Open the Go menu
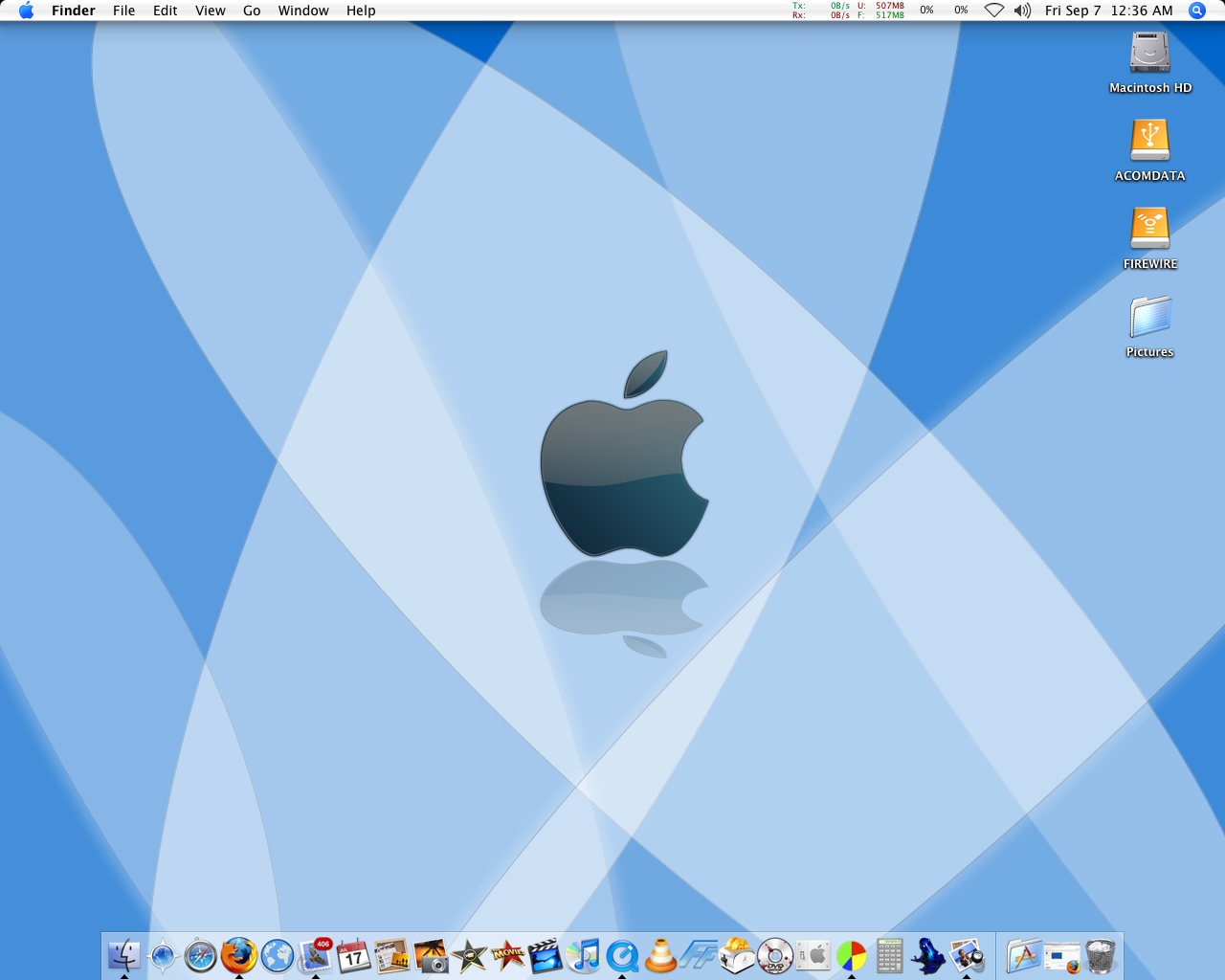Image resolution: width=1225 pixels, height=980 pixels. 252,11
